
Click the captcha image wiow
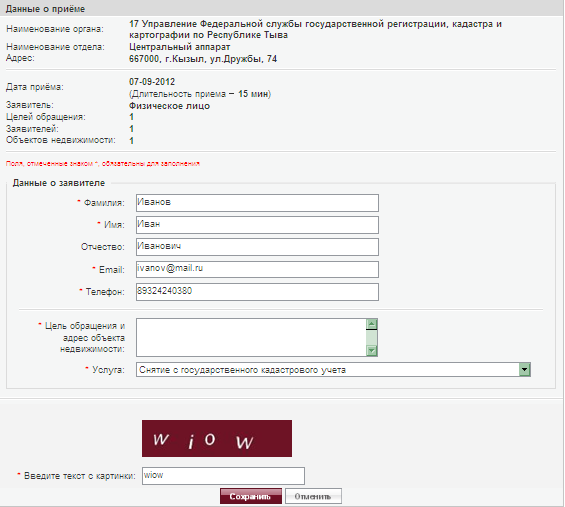tap(217, 438)
